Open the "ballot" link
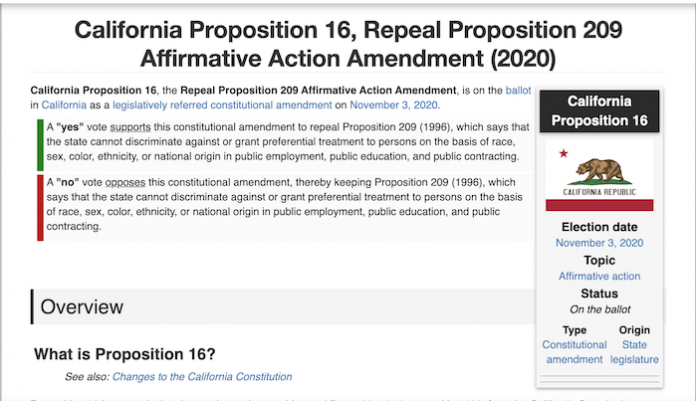Viewport: 696px width, 401px height. (x=518, y=91)
